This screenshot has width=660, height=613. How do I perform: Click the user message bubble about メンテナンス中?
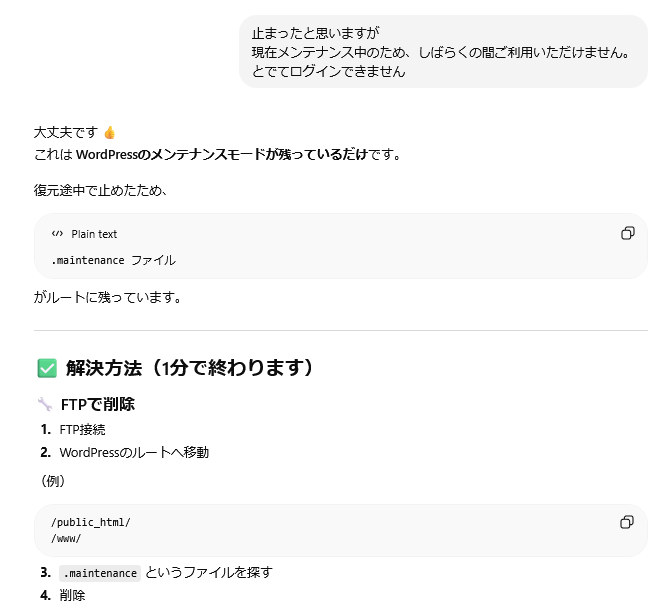coord(443,52)
